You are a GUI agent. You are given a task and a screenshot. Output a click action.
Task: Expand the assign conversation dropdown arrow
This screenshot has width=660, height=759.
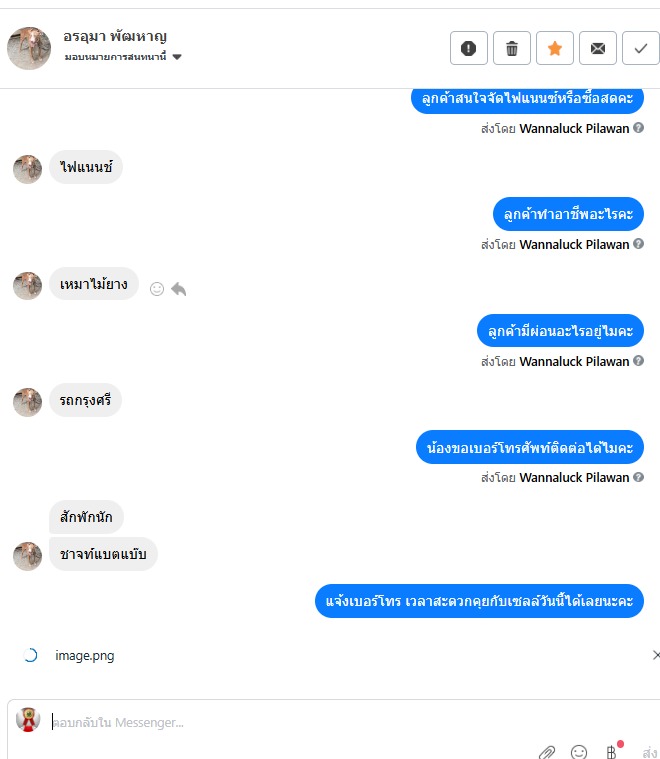(177, 57)
